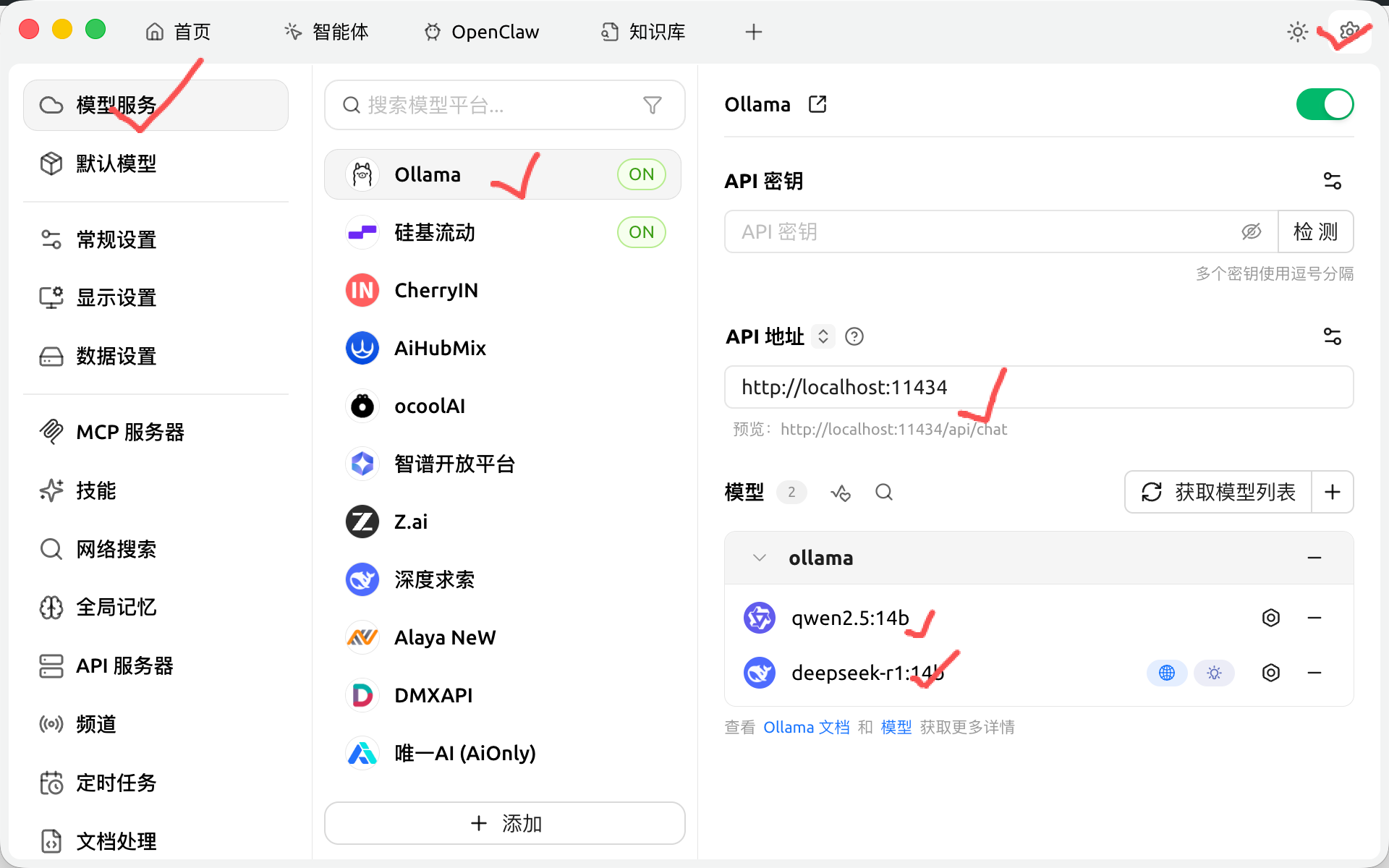Switch to the 知识库 tab

(643, 32)
